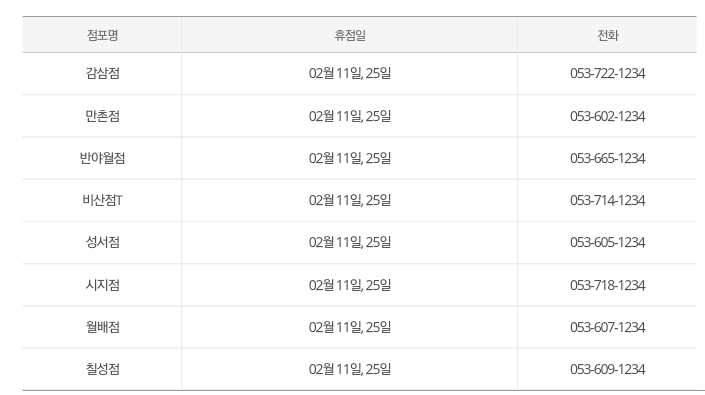Select the 칠성점 store name
Image resolution: width=705 pixels, height=395 pixels.
pyautogui.click(x=103, y=369)
